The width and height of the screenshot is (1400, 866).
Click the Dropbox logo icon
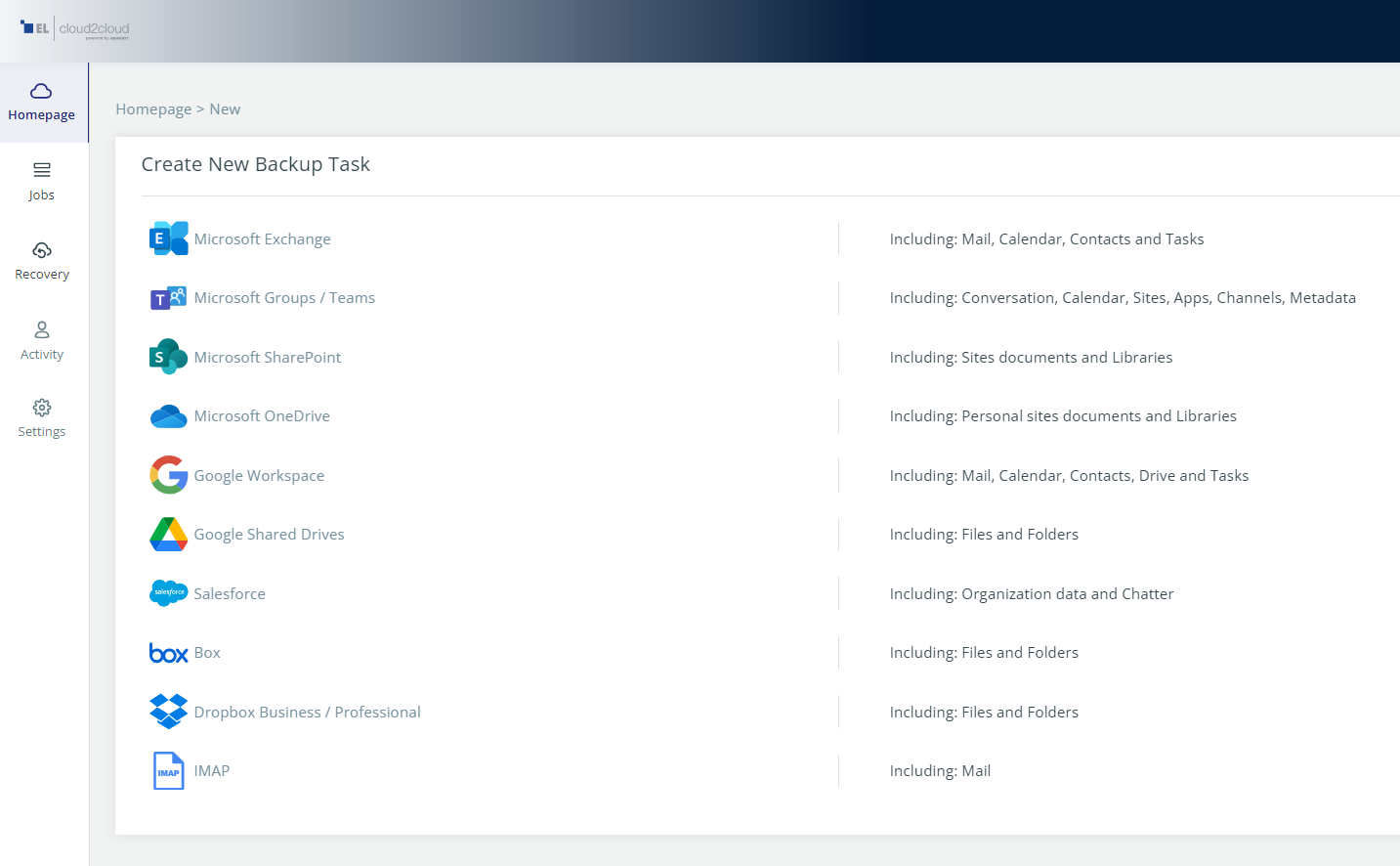pos(168,712)
